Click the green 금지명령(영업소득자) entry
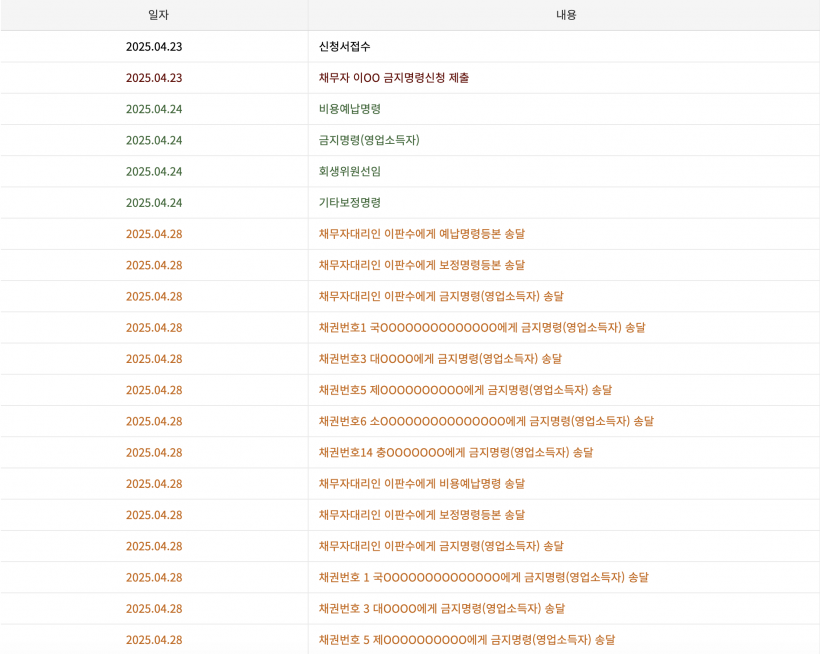This screenshot has height=654, width=820. 369,140
